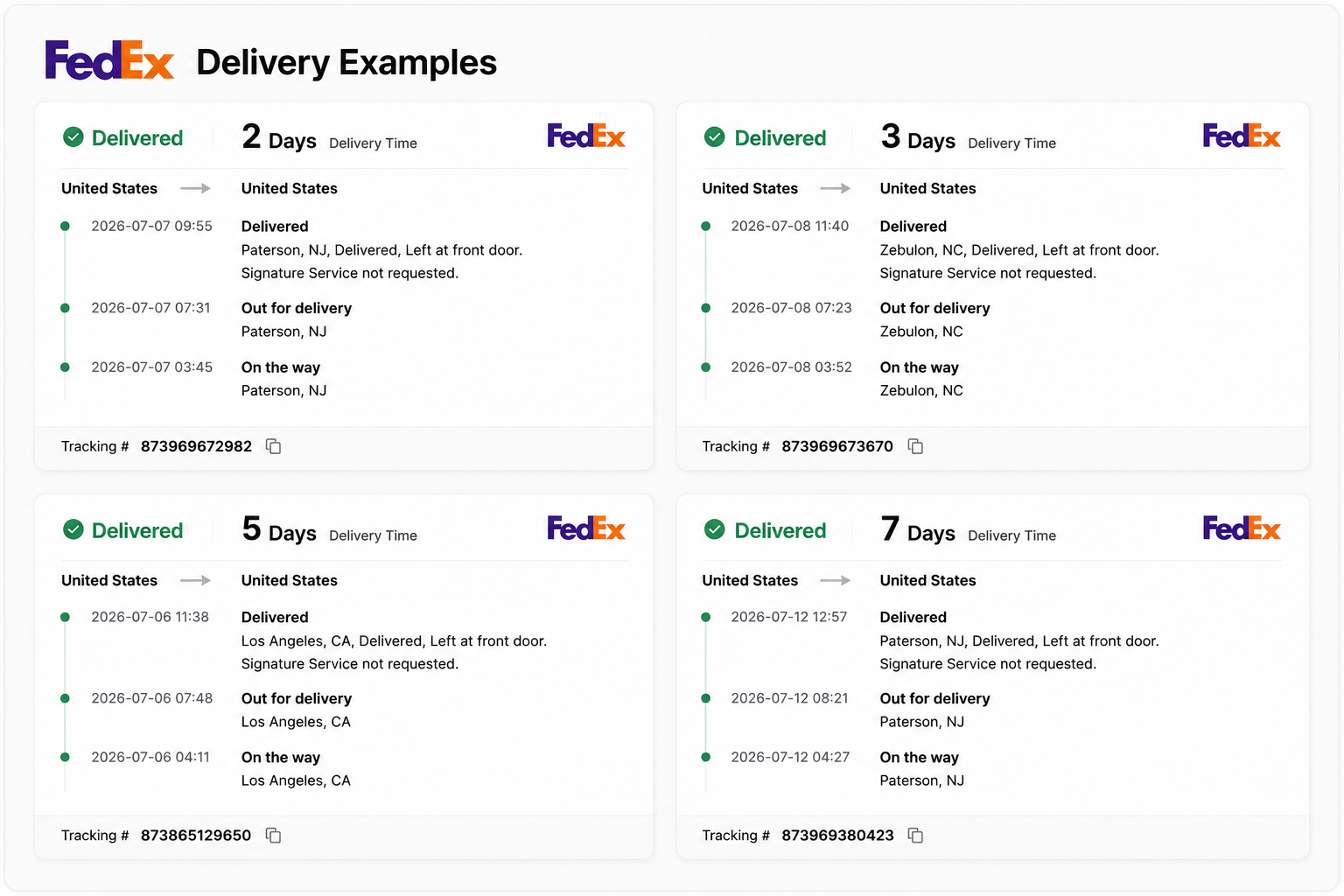Click the green Delivered label on the 3 Days card
Screen dimensions: 1344x896
[780, 138]
